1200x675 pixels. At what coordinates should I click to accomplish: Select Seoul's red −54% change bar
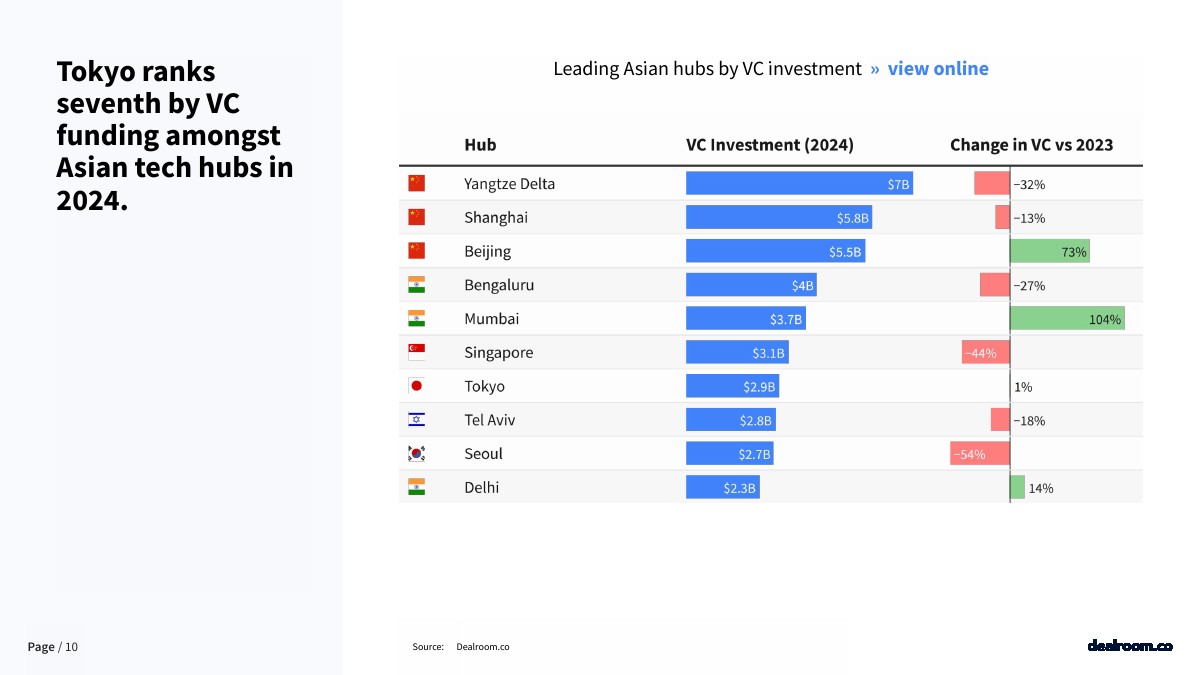980,454
